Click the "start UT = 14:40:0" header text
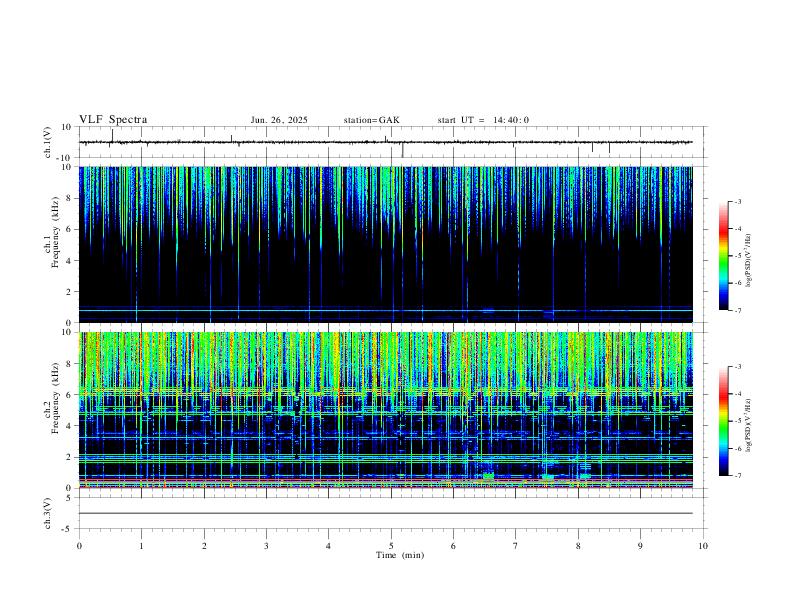This screenshot has width=792, height=612. pos(483,120)
